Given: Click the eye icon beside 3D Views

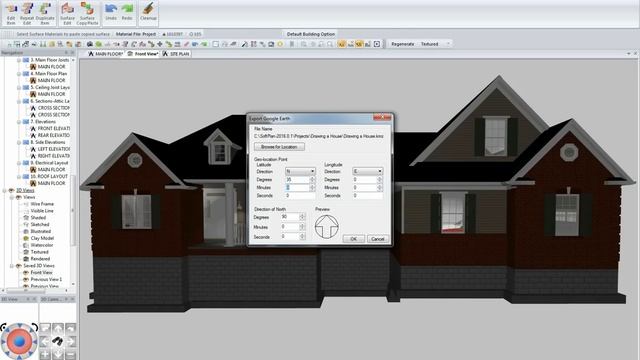Looking at the screenshot, I should 11,190.
